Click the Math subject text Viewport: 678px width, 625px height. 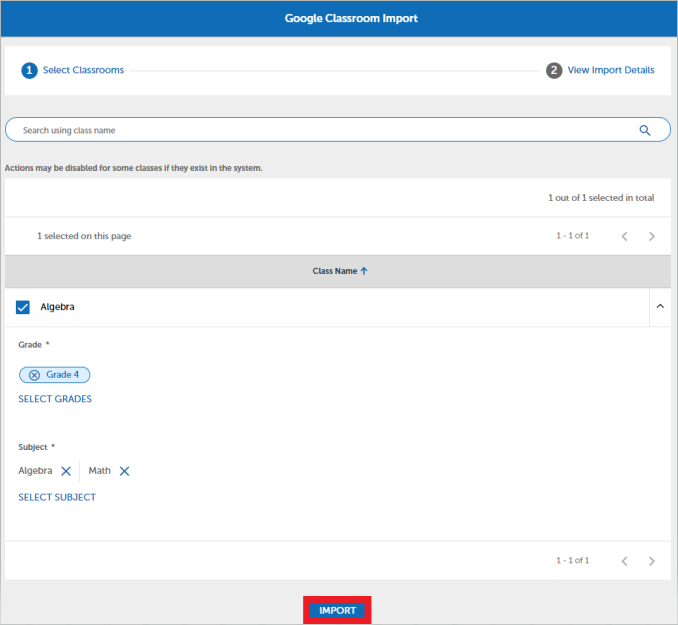[x=99, y=471]
